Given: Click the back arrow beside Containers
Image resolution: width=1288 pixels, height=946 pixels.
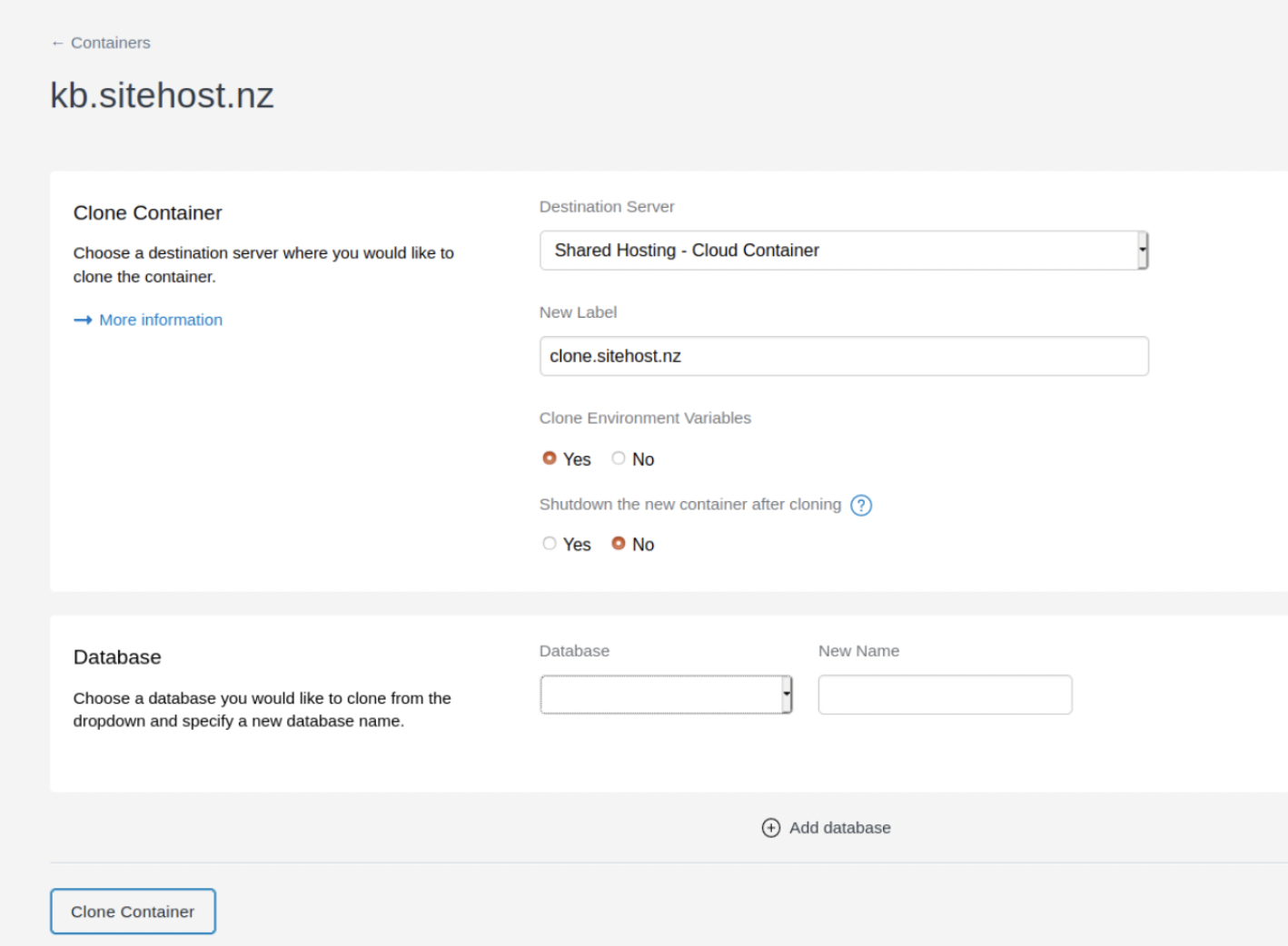Looking at the screenshot, I should point(57,42).
